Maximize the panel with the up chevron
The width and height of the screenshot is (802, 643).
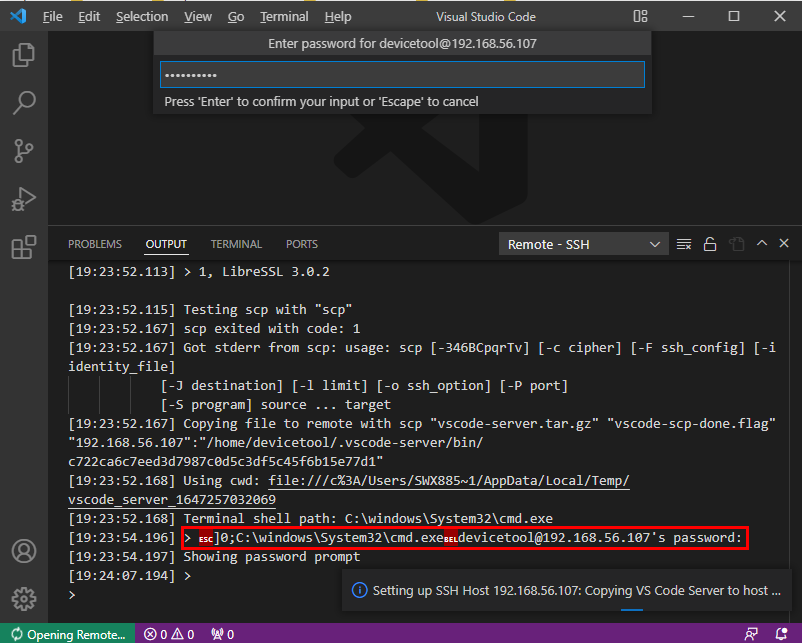762,243
